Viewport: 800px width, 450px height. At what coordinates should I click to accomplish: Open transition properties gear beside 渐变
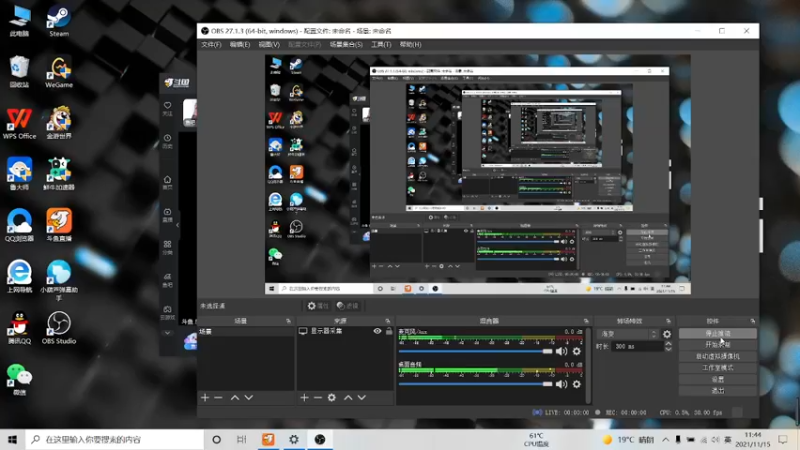tap(667, 334)
